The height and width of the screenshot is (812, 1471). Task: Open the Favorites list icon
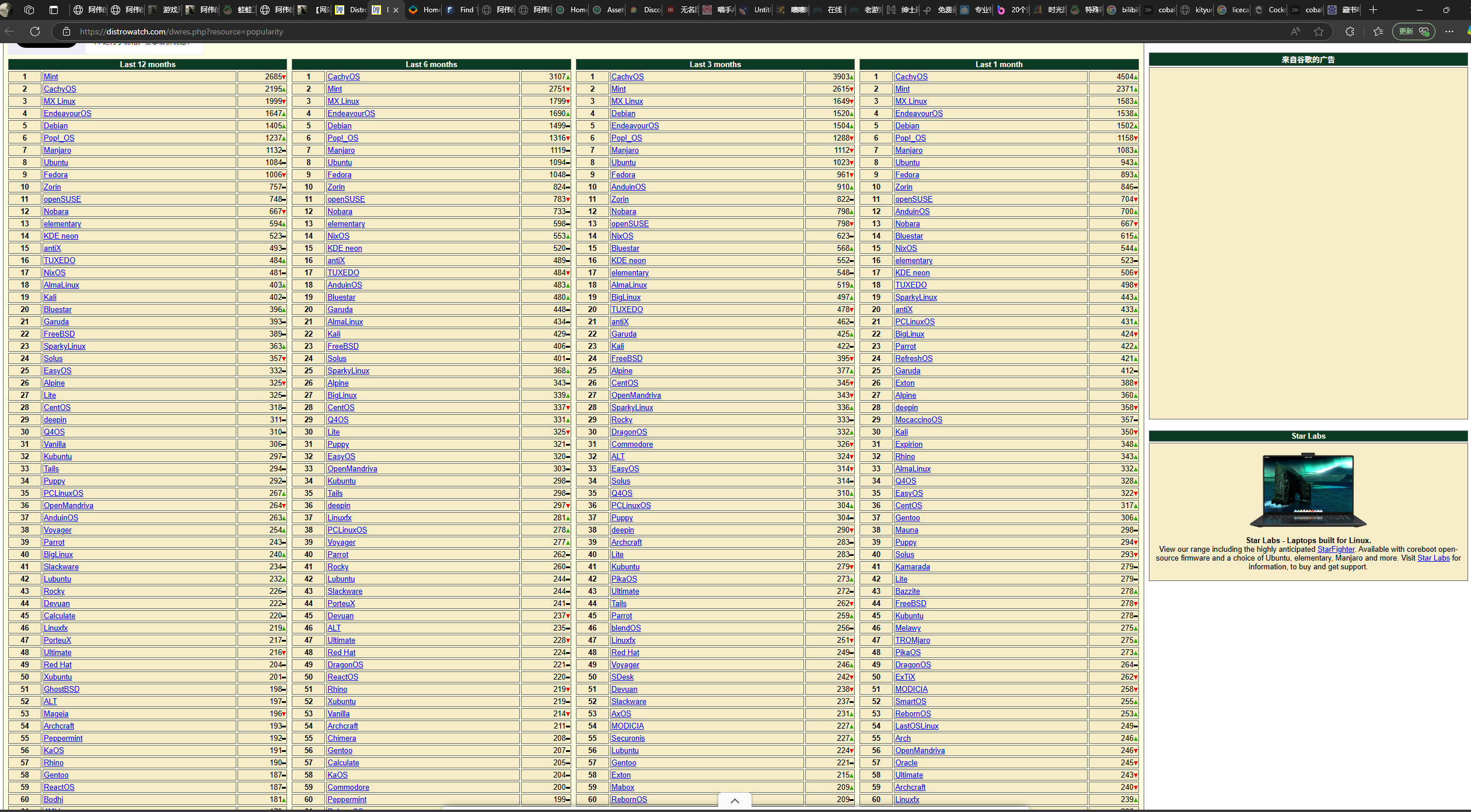pos(1378,32)
